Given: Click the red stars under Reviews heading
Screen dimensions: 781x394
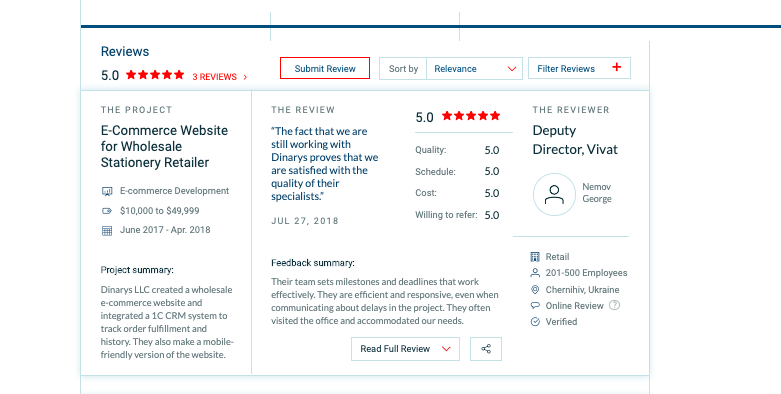Looking at the screenshot, I should click(155, 75).
